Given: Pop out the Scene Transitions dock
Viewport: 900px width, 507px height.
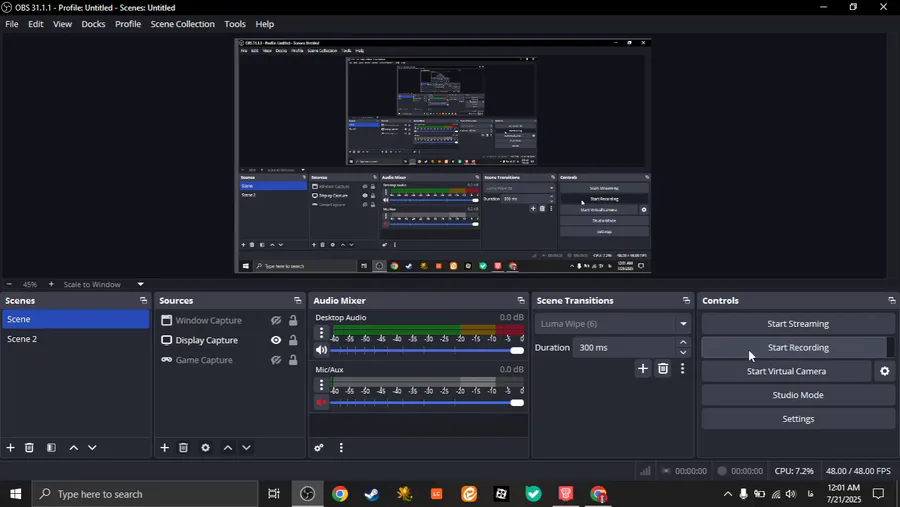Looking at the screenshot, I should coord(686,300).
